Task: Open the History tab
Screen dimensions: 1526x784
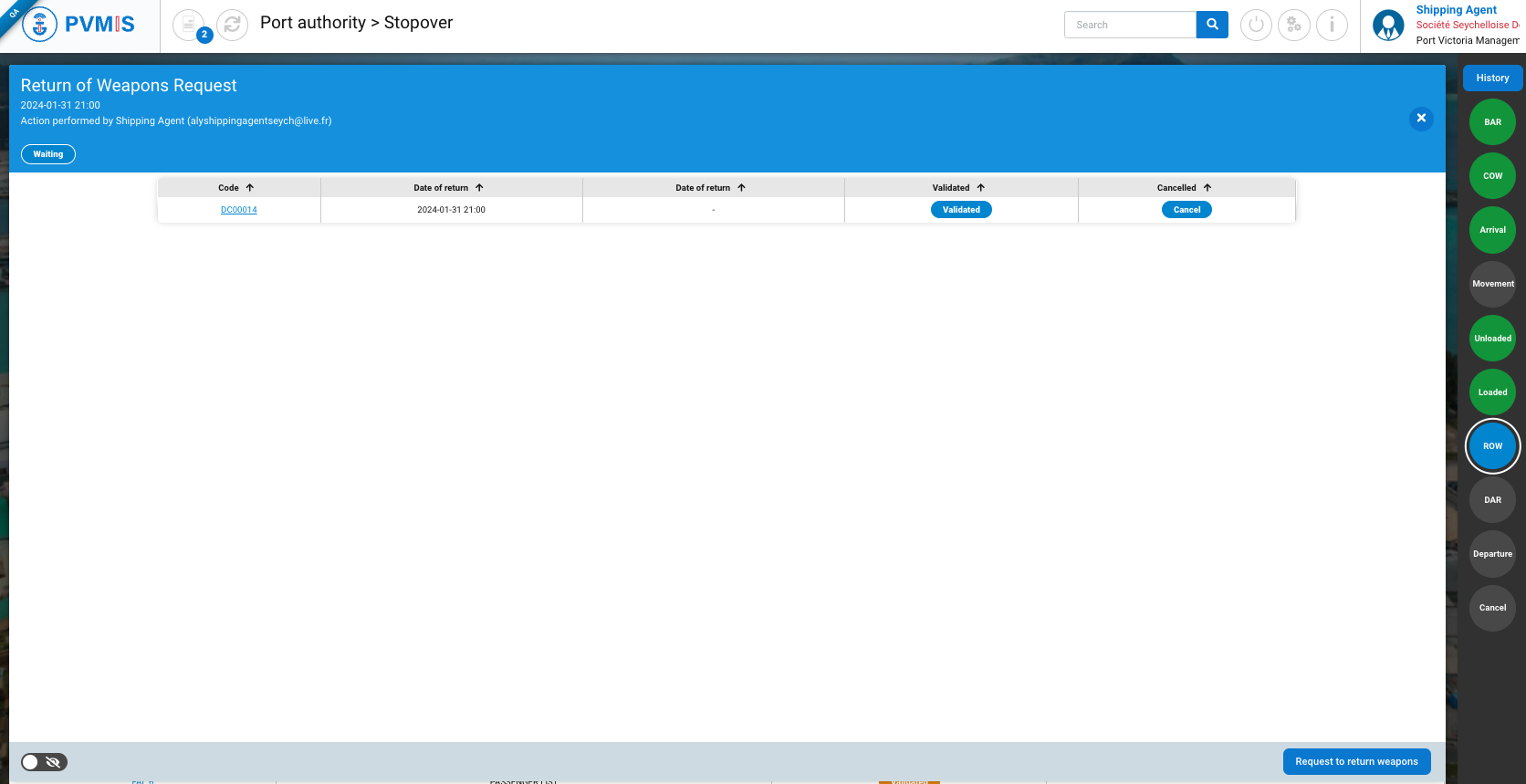Action: pyautogui.click(x=1492, y=78)
